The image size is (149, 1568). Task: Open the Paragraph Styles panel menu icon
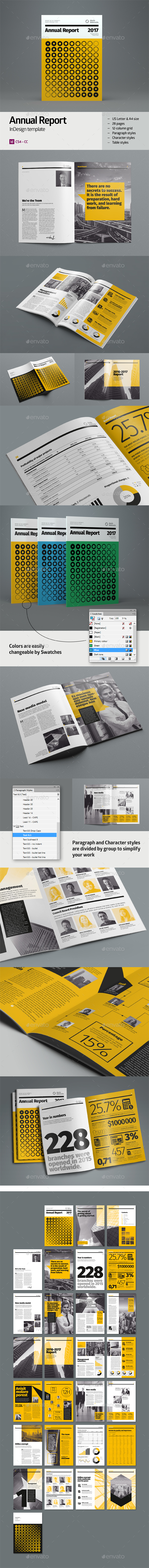point(58,790)
